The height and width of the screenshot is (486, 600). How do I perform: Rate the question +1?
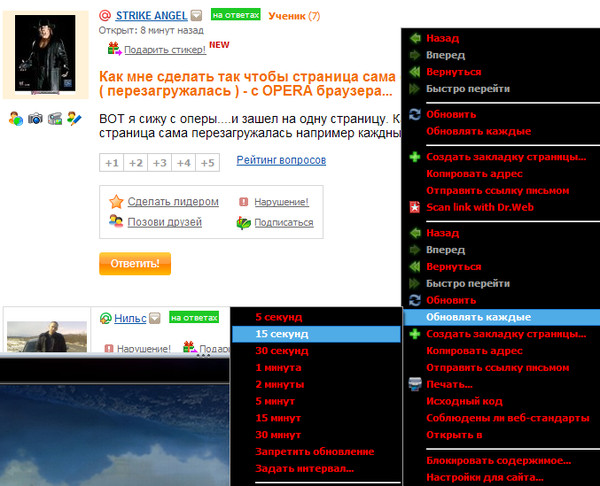coord(112,163)
